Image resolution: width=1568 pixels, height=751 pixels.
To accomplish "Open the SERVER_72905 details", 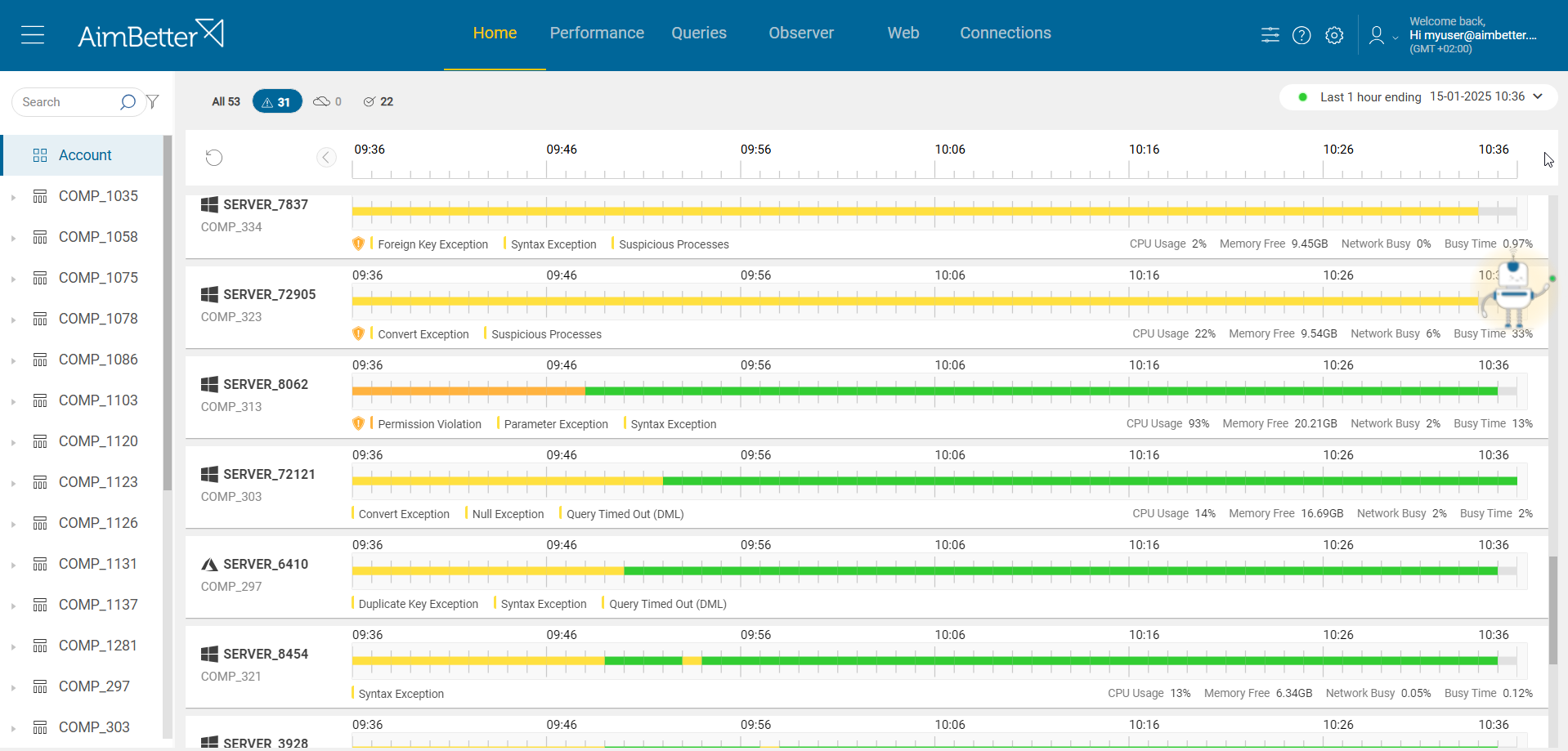I will 269,294.
